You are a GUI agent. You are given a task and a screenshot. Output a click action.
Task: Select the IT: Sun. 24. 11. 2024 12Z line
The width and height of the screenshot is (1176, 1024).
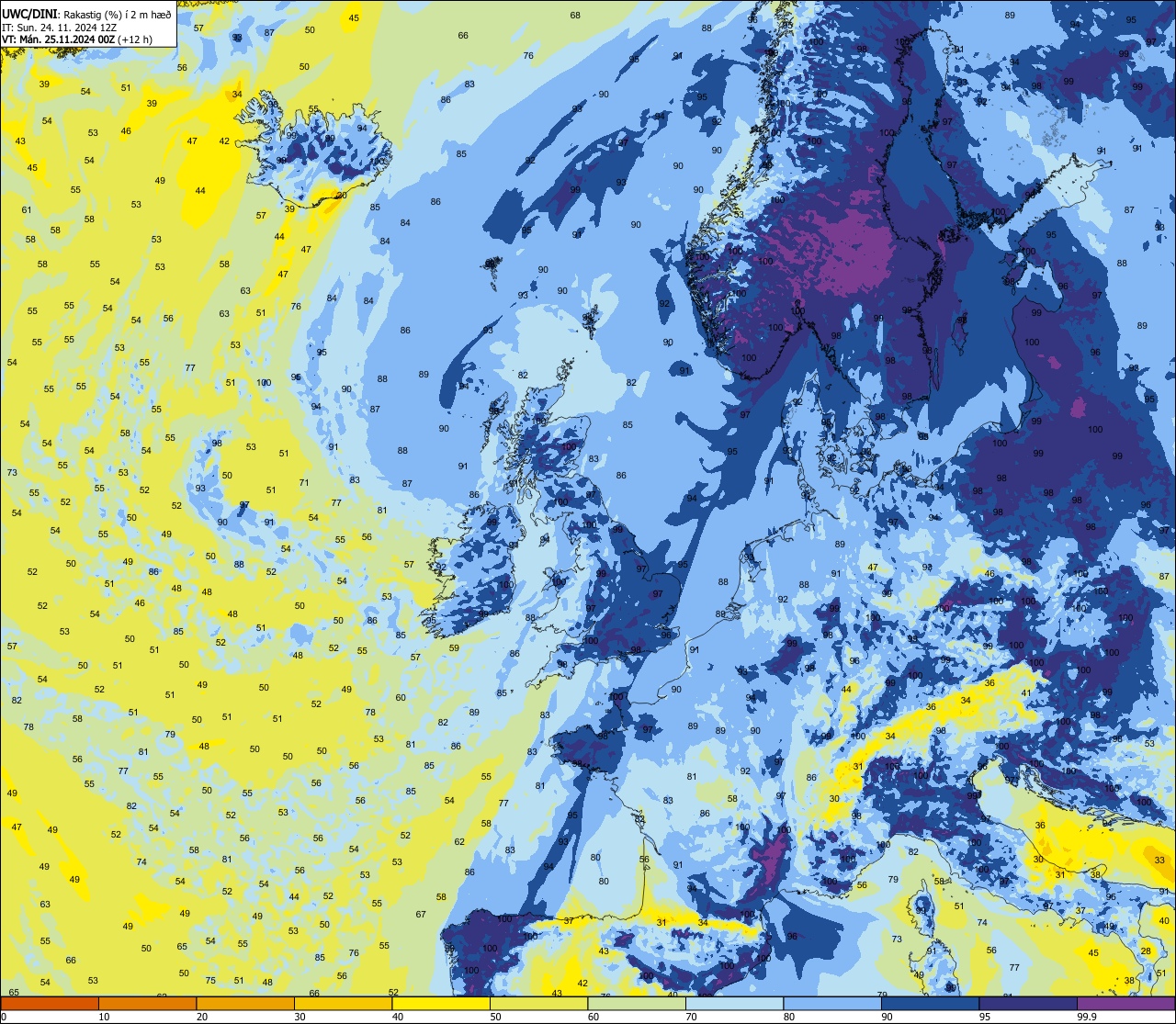(x=59, y=28)
